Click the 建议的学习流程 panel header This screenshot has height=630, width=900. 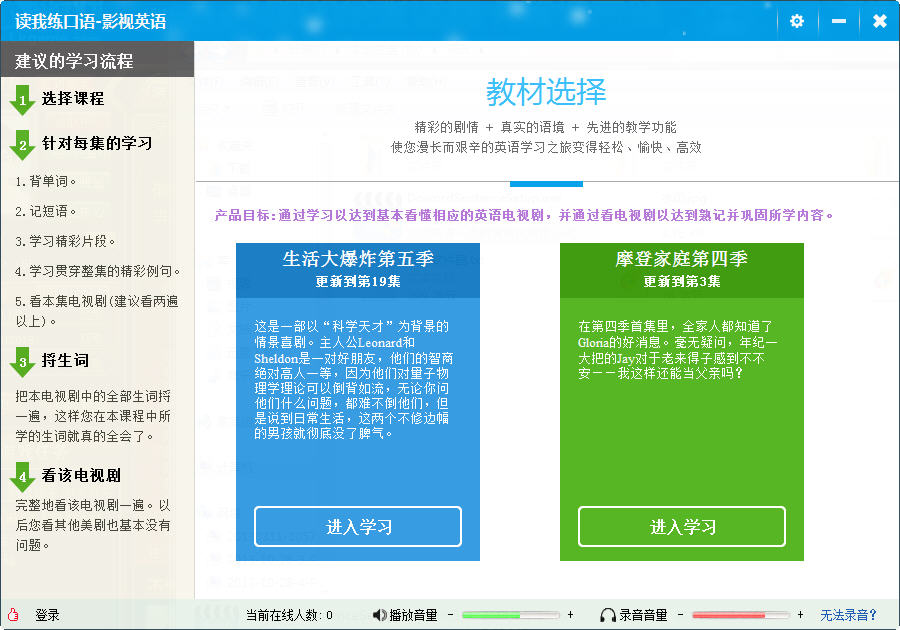pos(97,60)
